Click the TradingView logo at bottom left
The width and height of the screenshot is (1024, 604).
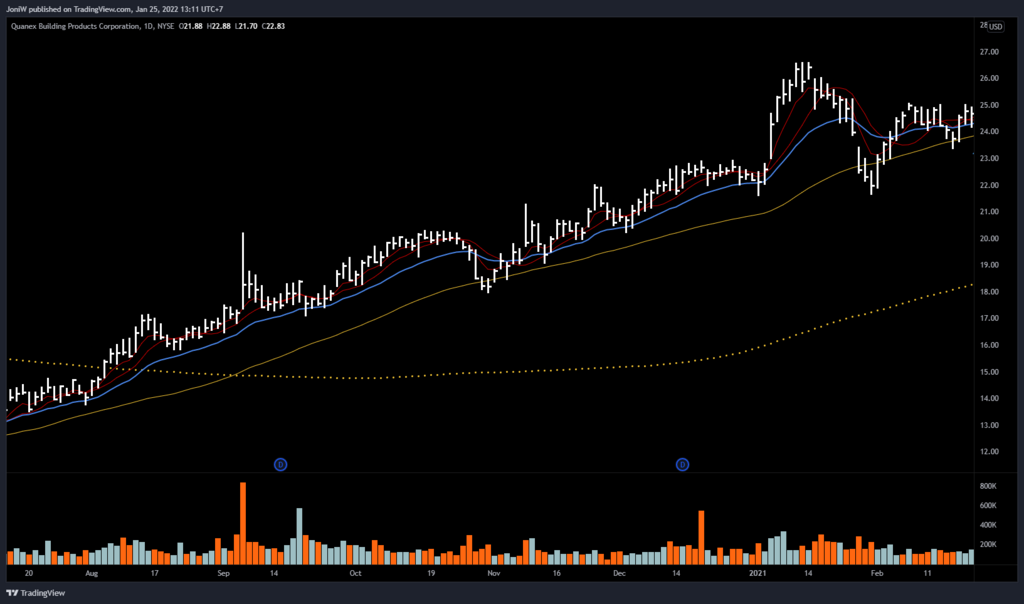[36, 591]
